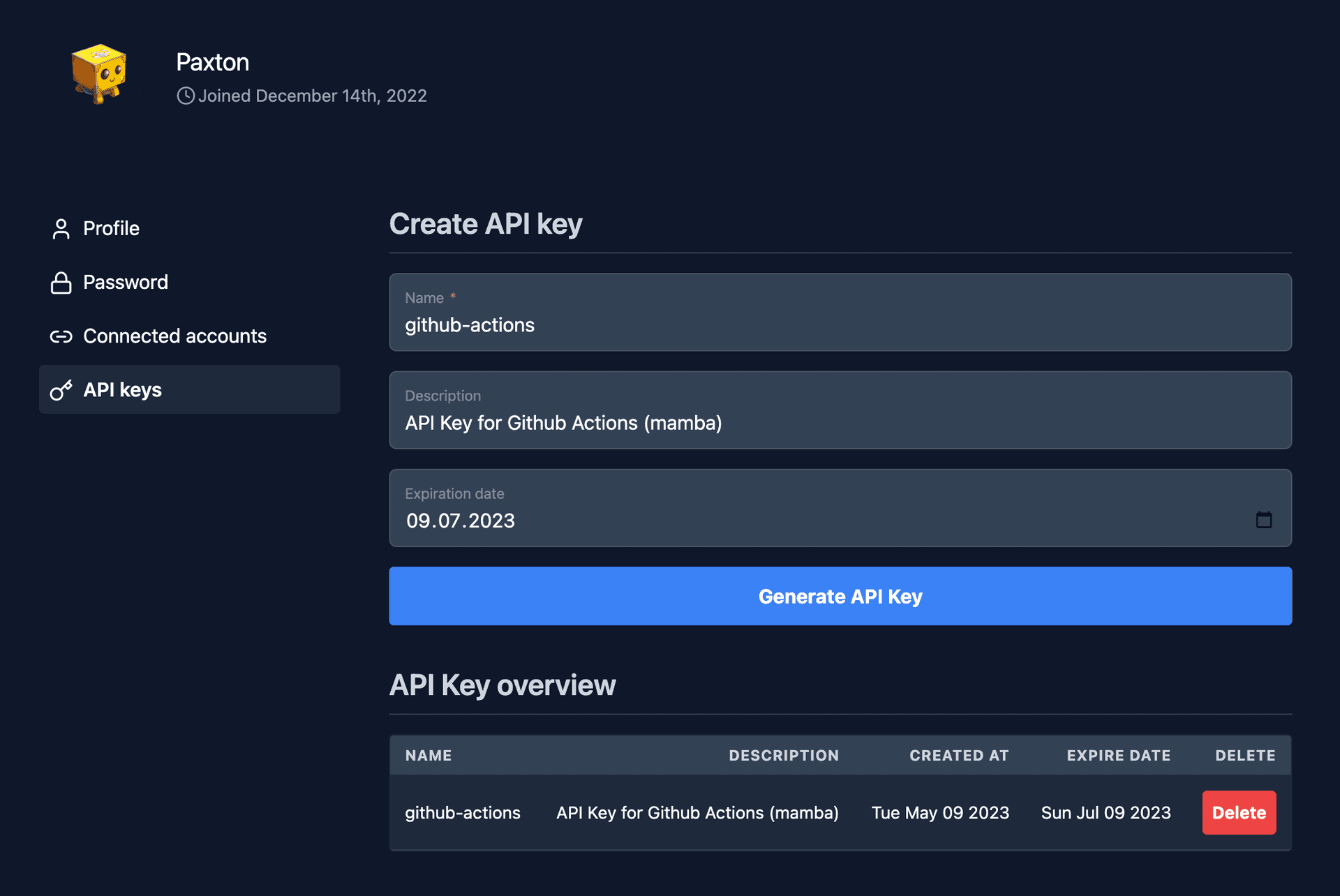1340x896 pixels.
Task: Click the Delete button for github-actions key
Action: [x=1238, y=811]
